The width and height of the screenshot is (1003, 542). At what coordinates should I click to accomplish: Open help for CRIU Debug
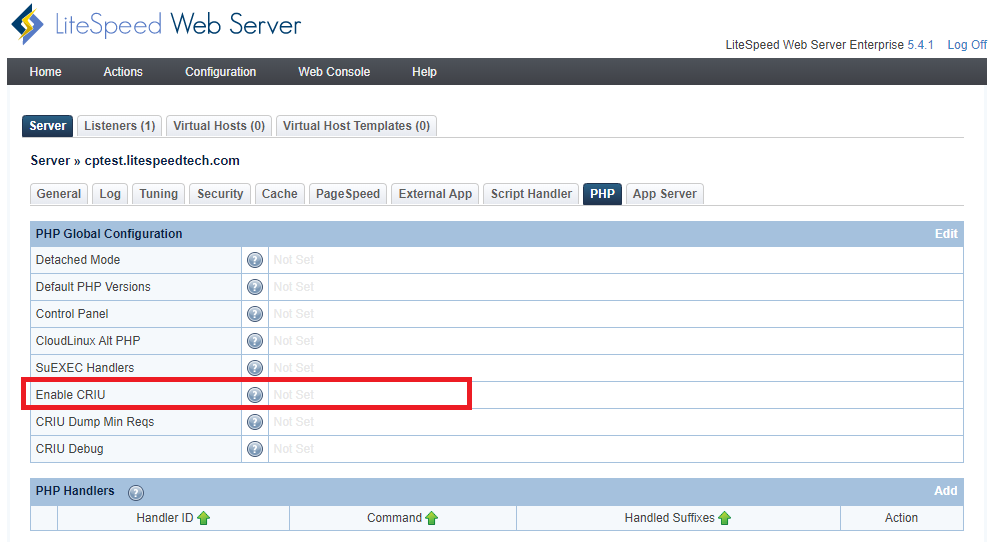pos(255,449)
